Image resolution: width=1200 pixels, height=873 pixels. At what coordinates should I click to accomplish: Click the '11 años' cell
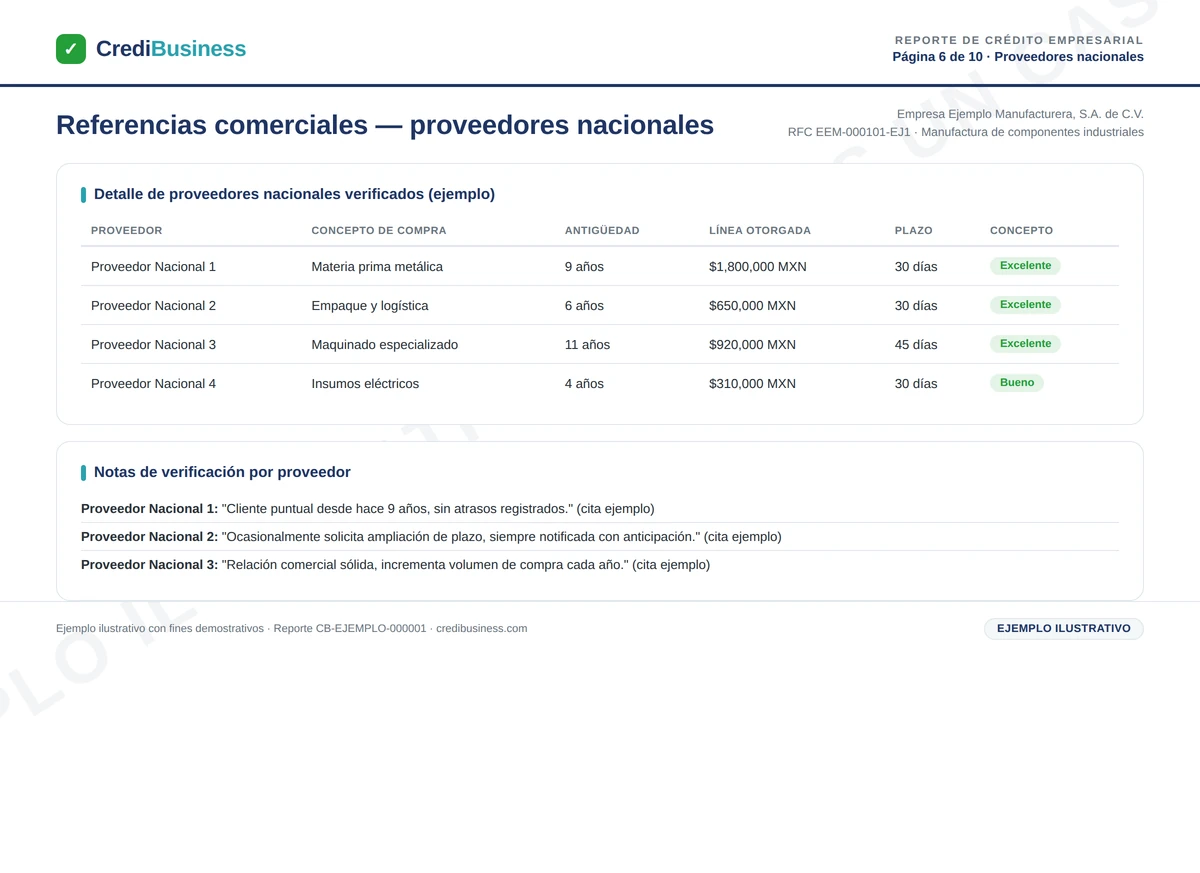click(x=587, y=345)
